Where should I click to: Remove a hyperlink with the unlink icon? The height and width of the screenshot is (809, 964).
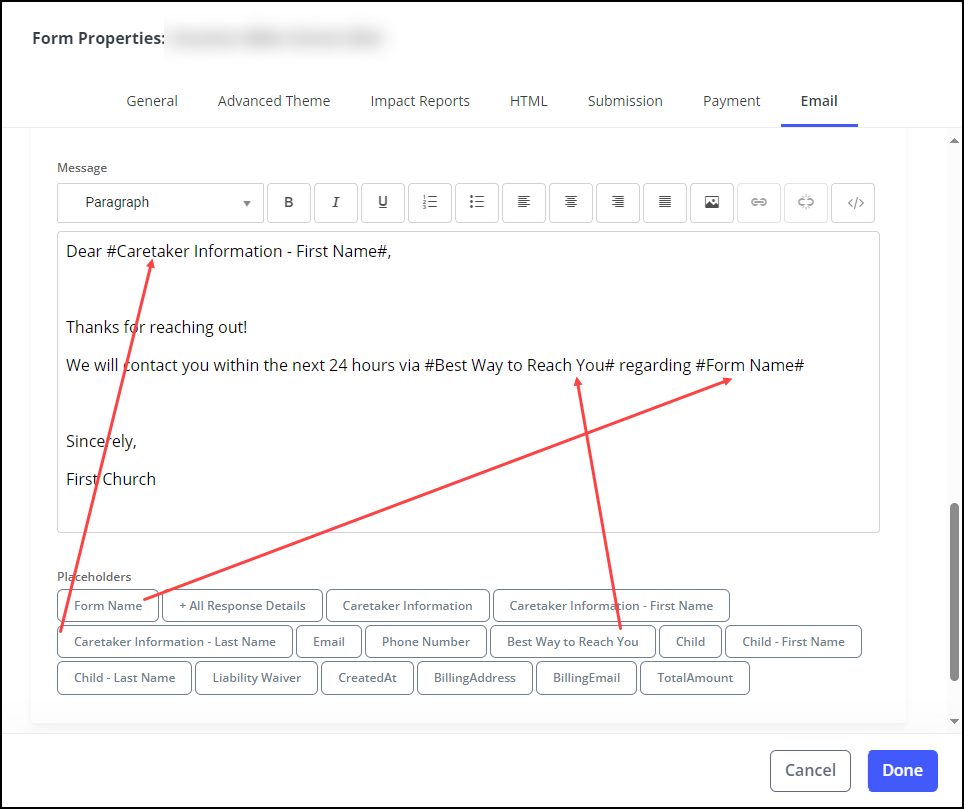point(806,203)
